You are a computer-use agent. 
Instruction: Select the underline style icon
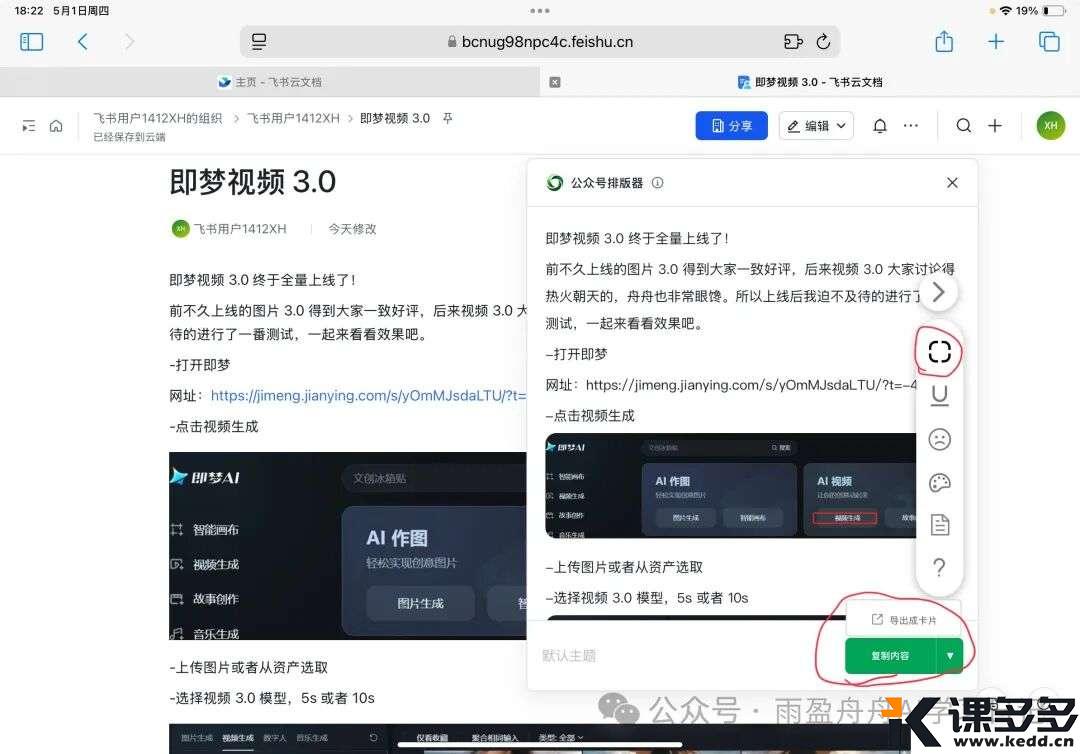[x=939, y=396]
